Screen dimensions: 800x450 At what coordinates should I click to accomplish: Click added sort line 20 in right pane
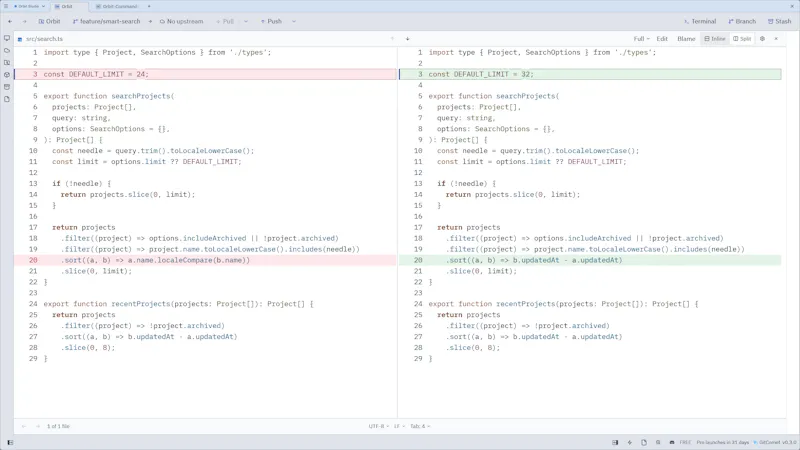pyautogui.click(x=590, y=260)
